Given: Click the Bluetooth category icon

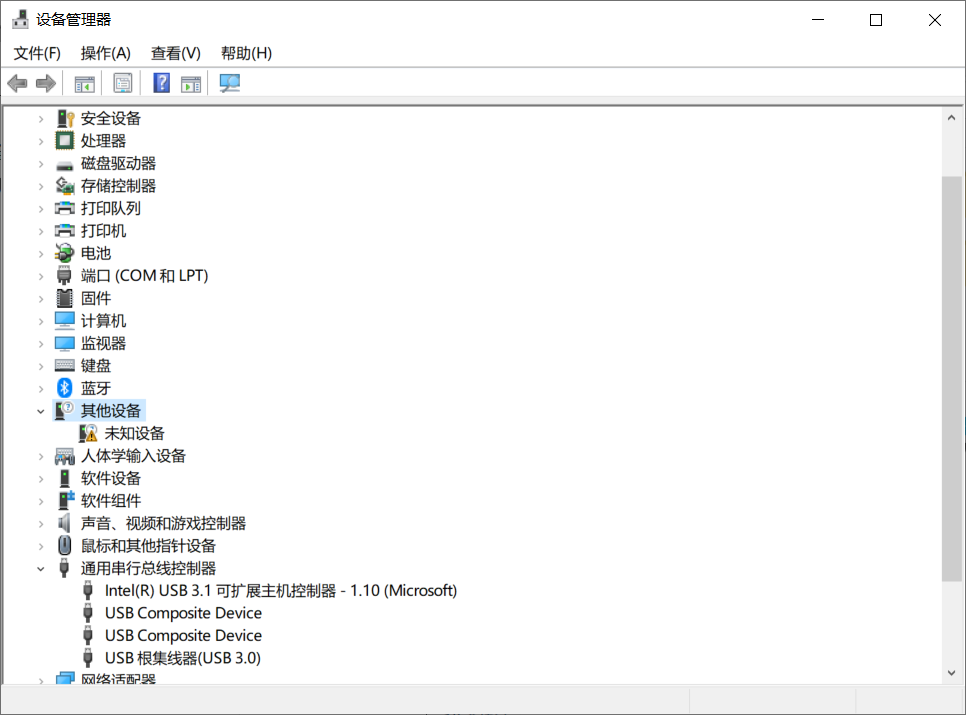Looking at the screenshot, I should (64, 388).
